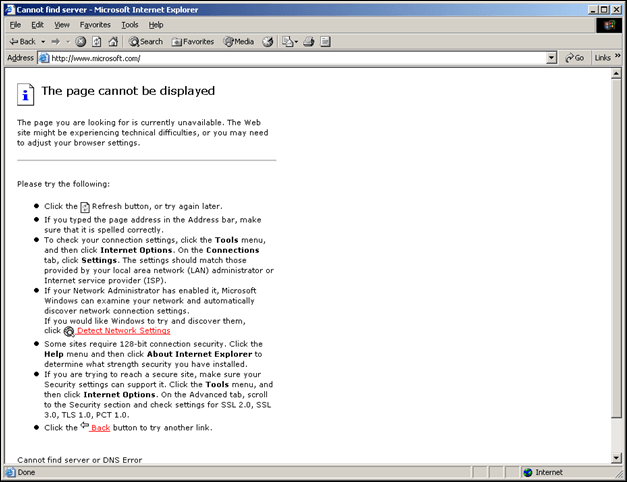Click the vertical scrollbar thumb
Screen dimensions: 627x482
coord(616,249)
